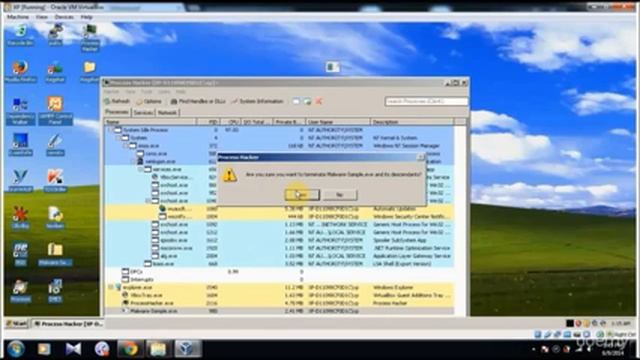Click the XP Start button
The width and height of the screenshot is (640, 360).
click(x=16, y=324)
